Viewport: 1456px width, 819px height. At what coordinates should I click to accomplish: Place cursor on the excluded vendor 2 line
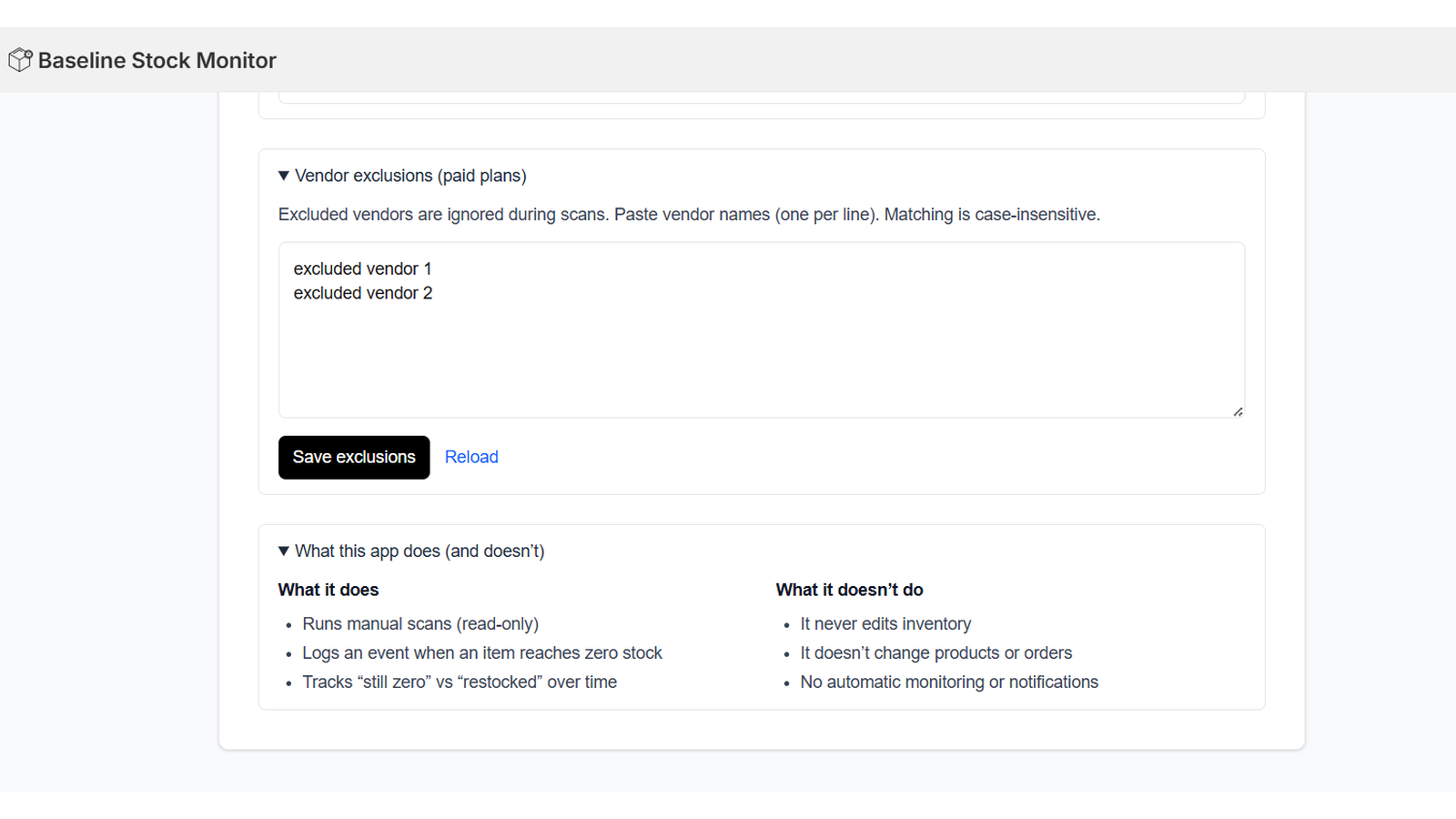click(362, 293)
